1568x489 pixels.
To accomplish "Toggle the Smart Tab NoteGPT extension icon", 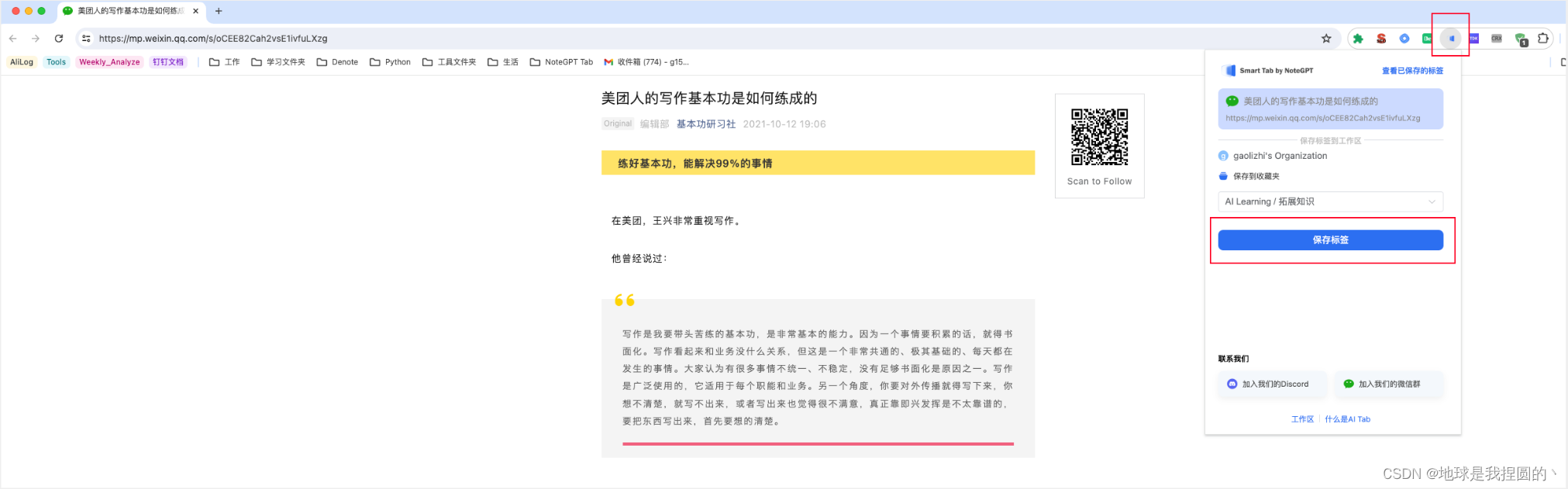I will coord(1451,38).
